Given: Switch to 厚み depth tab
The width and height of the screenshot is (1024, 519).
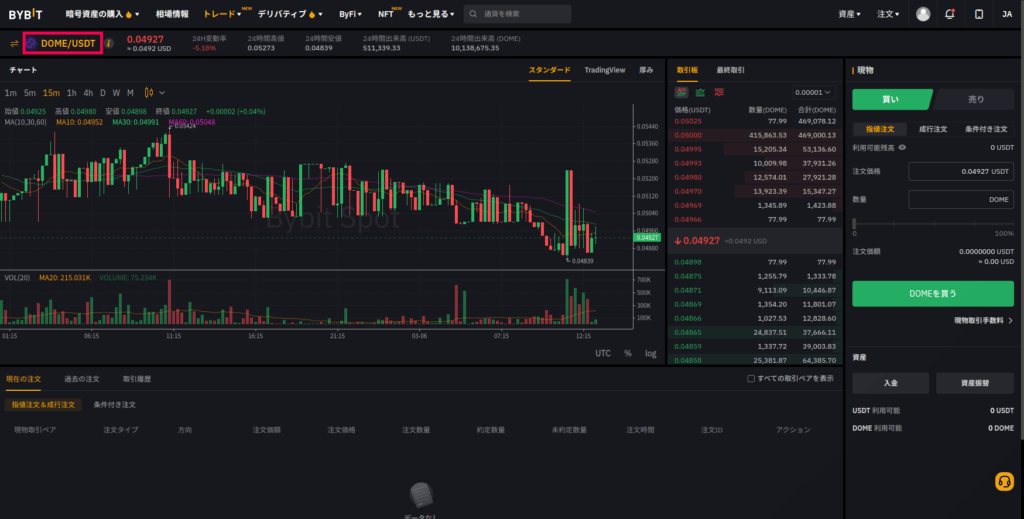Looking at the screenshot, I should coord(646,70).
